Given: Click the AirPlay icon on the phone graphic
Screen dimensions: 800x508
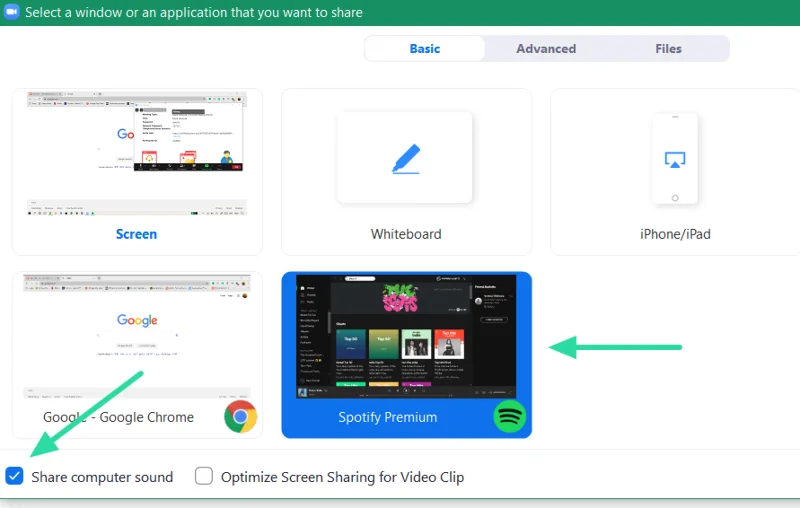Looking at the screenshot, I should [674, 160].
